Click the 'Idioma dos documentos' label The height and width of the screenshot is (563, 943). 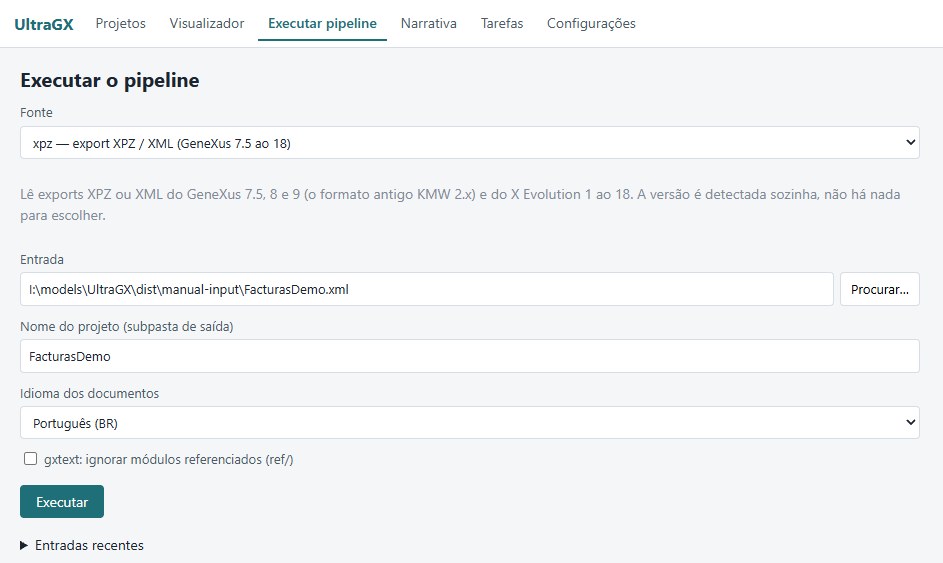[90, 393]
